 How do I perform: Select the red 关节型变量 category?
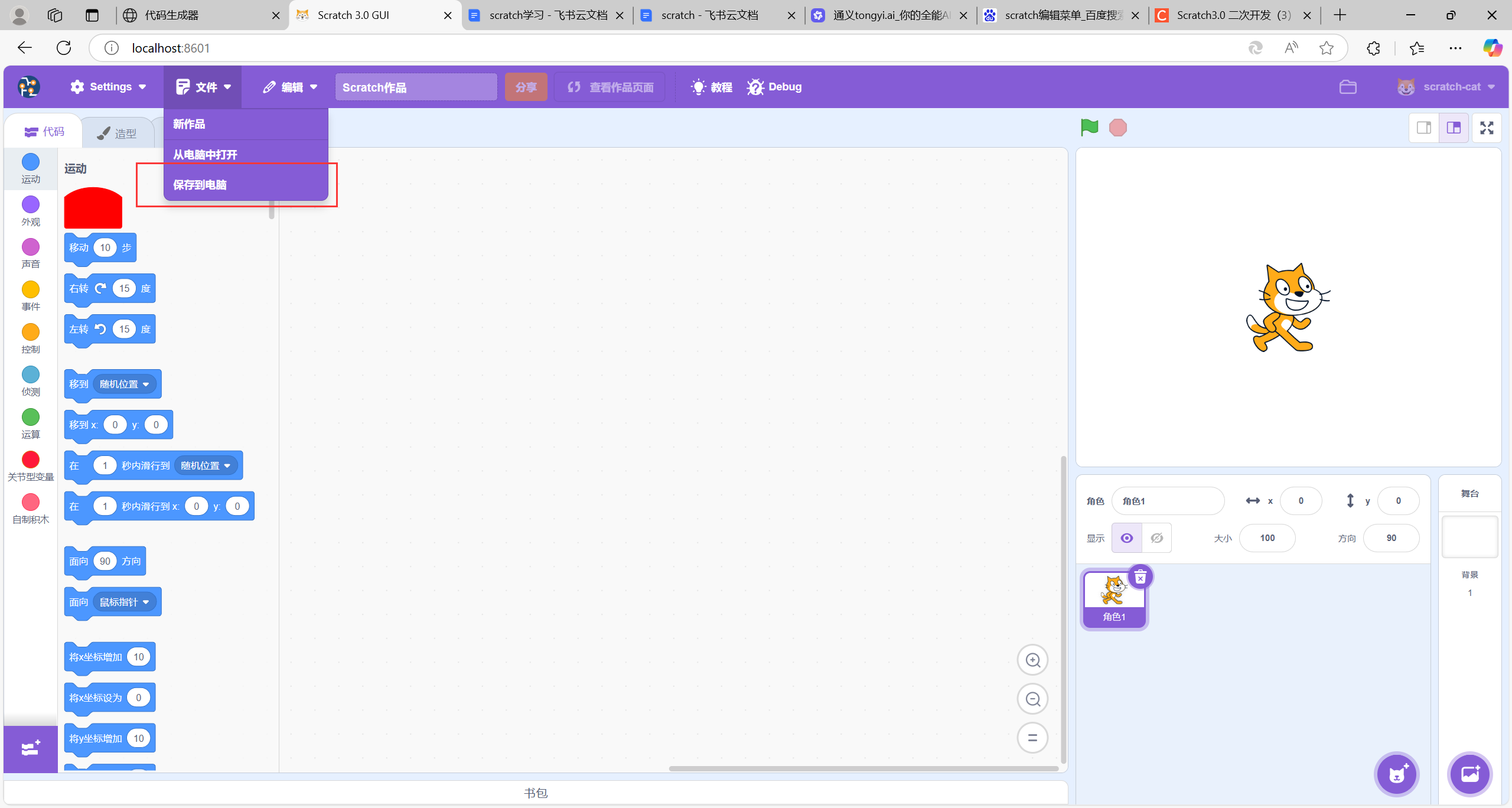30,460
